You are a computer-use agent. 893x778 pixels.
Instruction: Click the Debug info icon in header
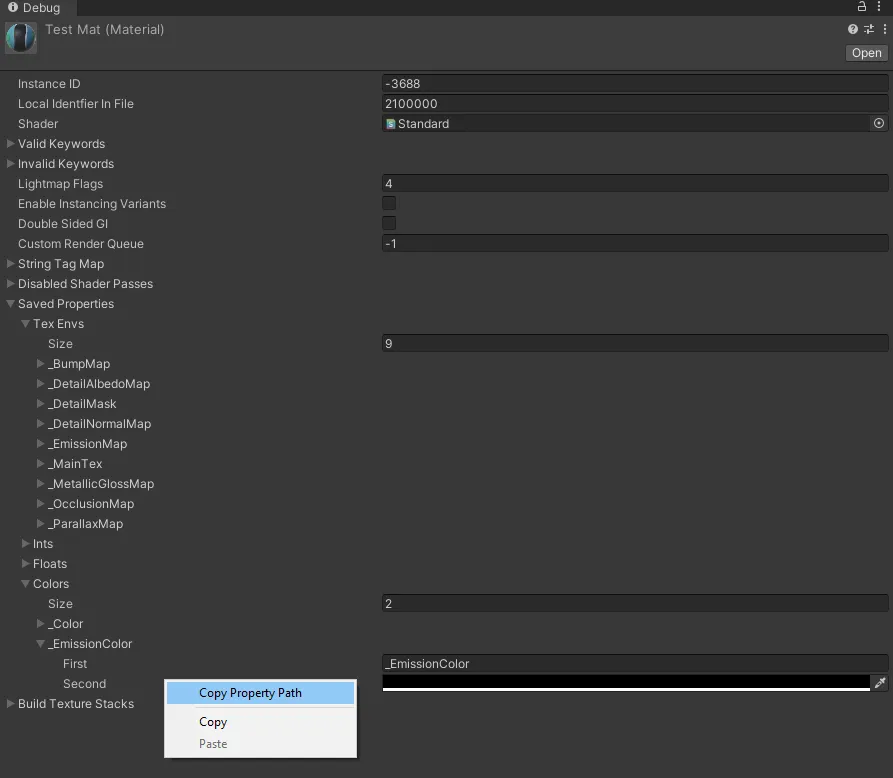[x=13, y=7]
